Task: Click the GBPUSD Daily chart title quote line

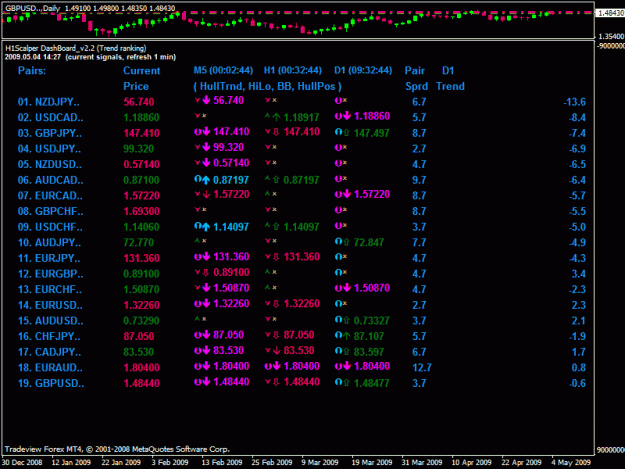Action: pyautogui.click(x=90, y=8)
